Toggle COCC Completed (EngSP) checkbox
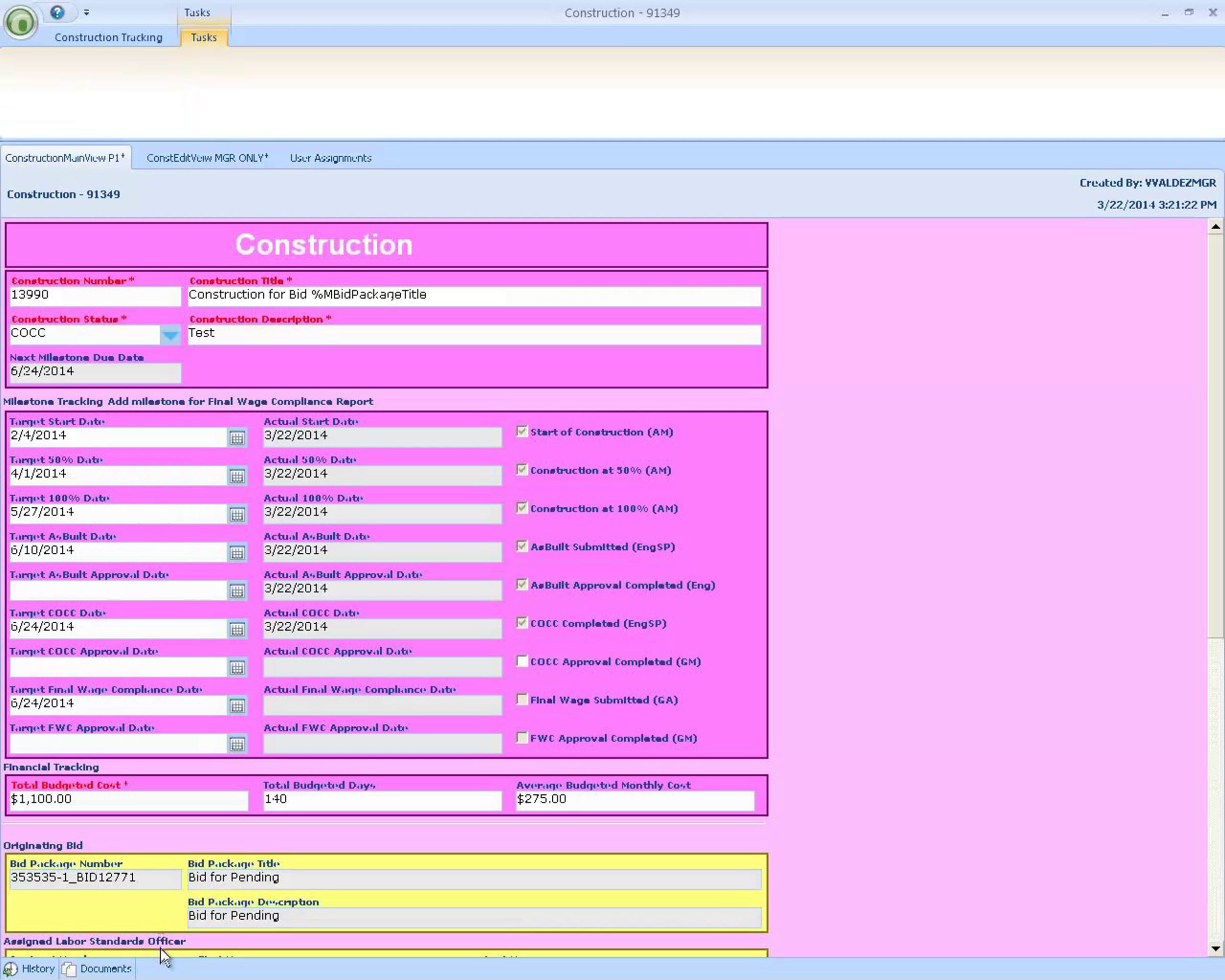Screen dimensions: 1225x980 pyautogui.click(x=522, y=623)
